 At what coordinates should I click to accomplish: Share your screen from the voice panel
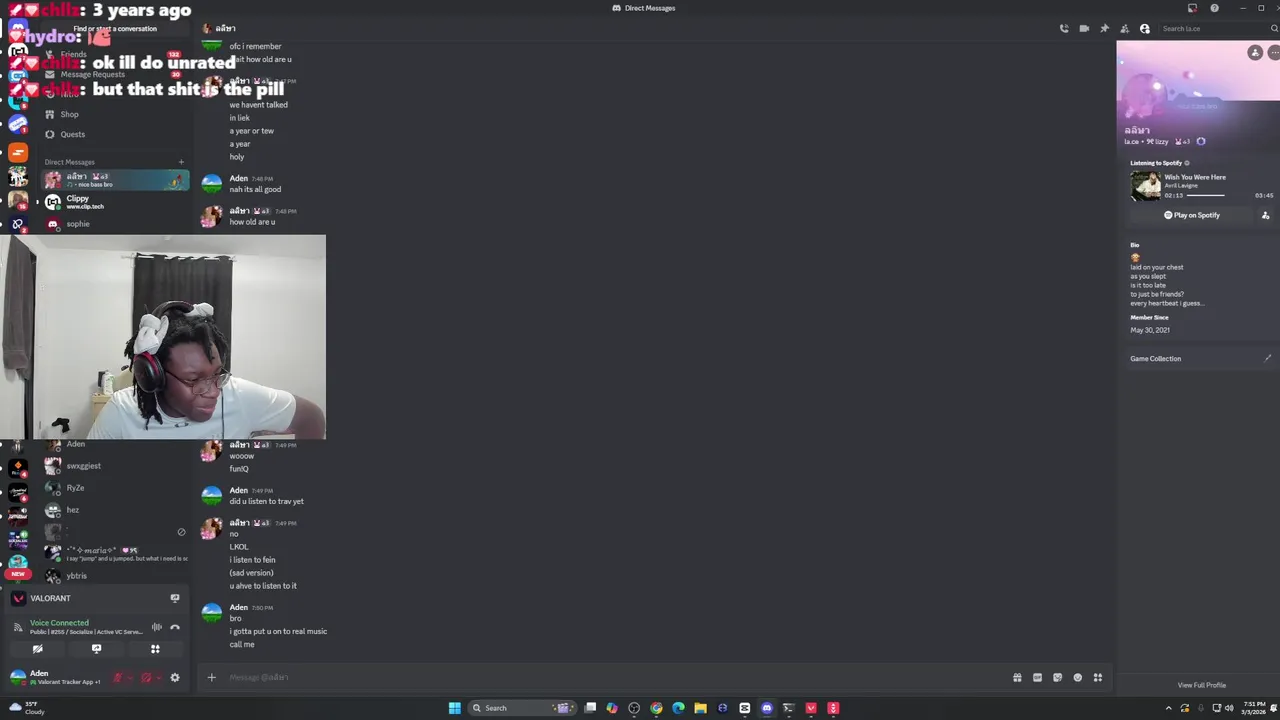coord(96,649)
